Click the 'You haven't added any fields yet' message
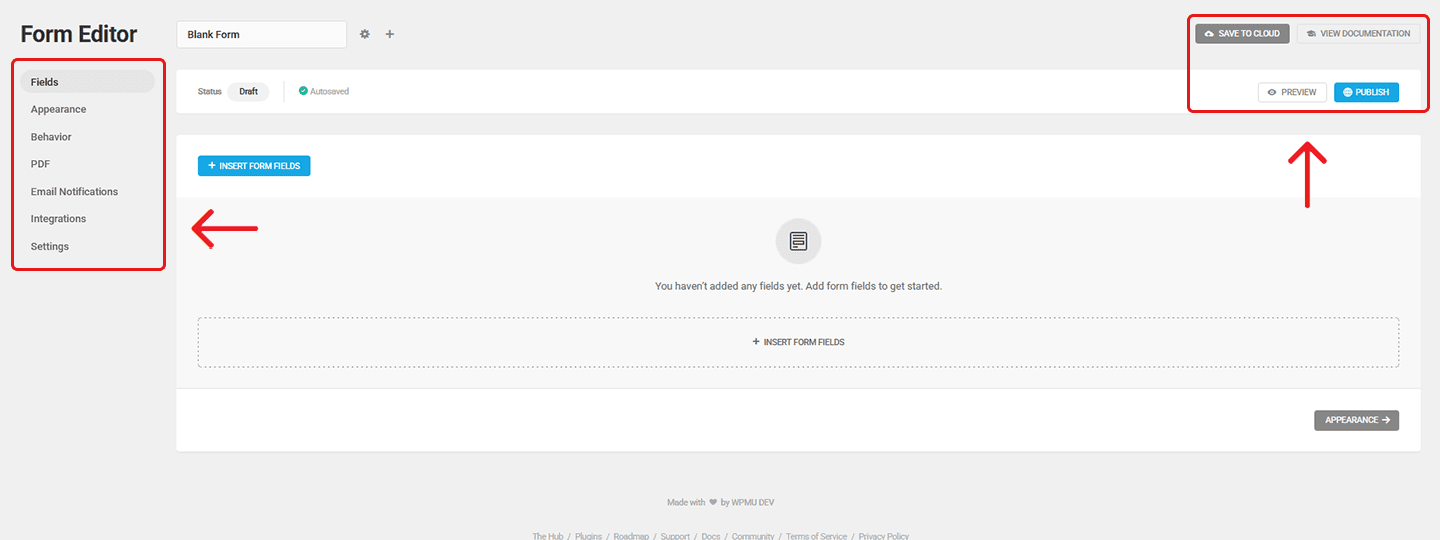The image size is (1440, 540). [798, 286]
